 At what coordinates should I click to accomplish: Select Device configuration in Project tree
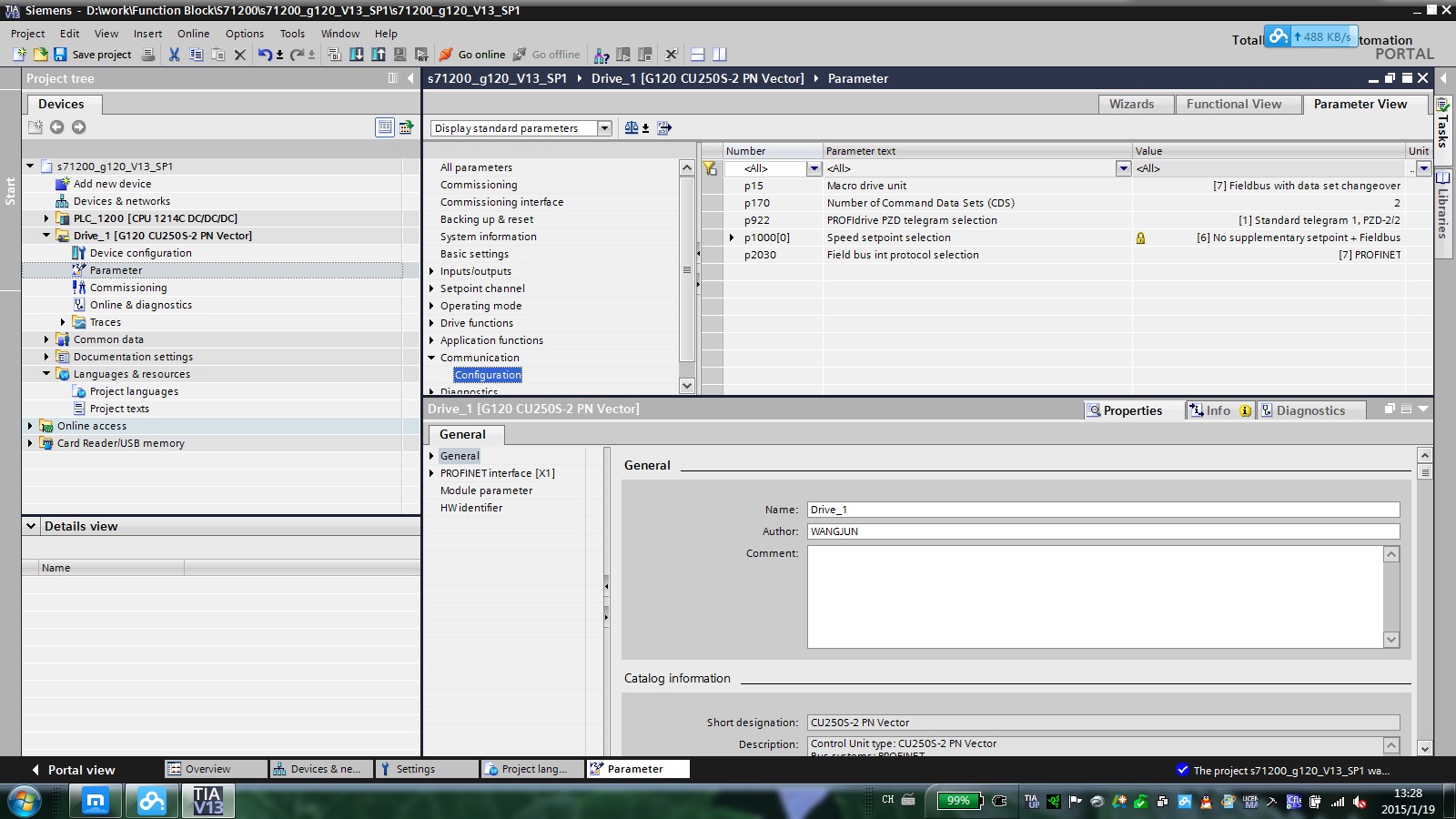[141, 253]
